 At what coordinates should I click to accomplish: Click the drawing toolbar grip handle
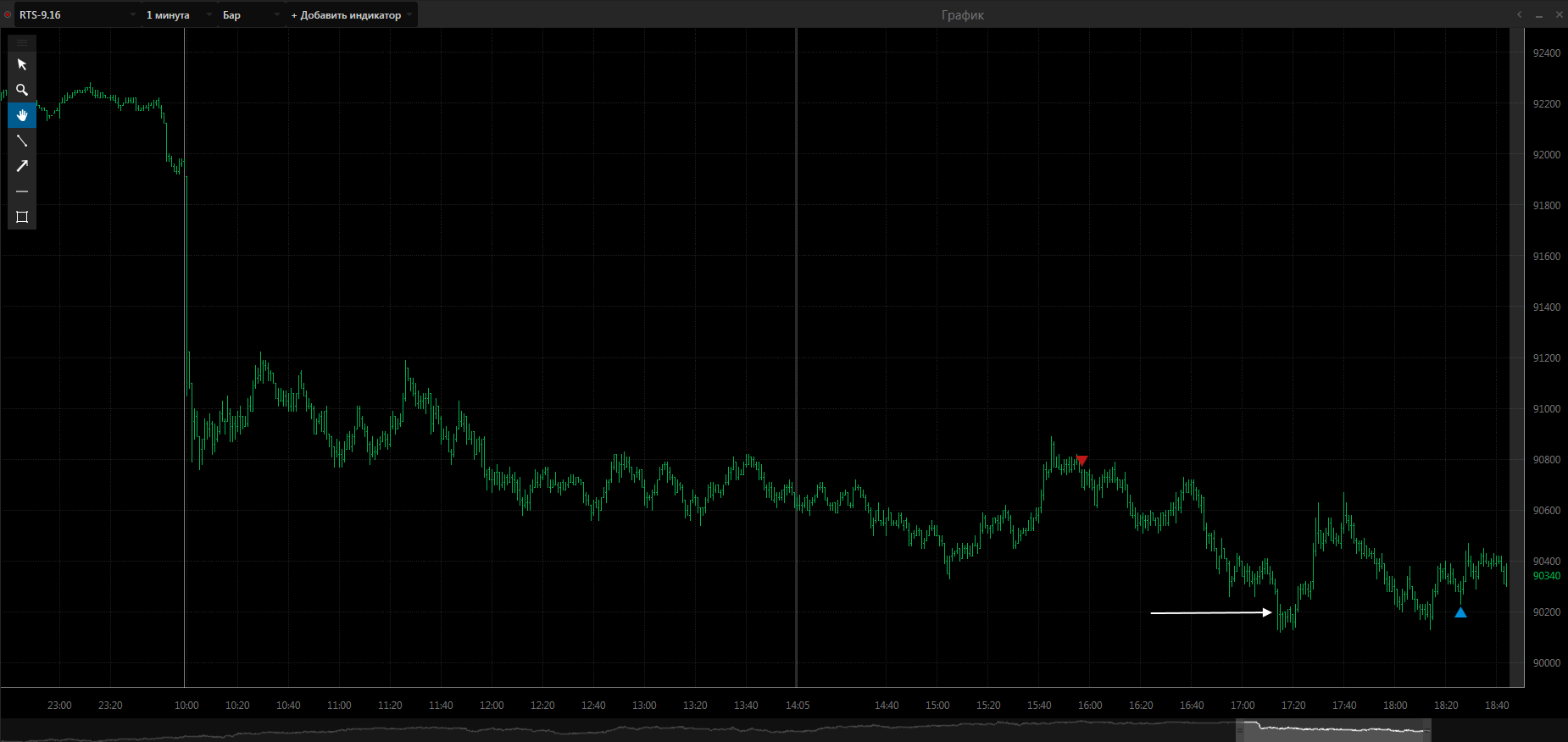point(22,42)
